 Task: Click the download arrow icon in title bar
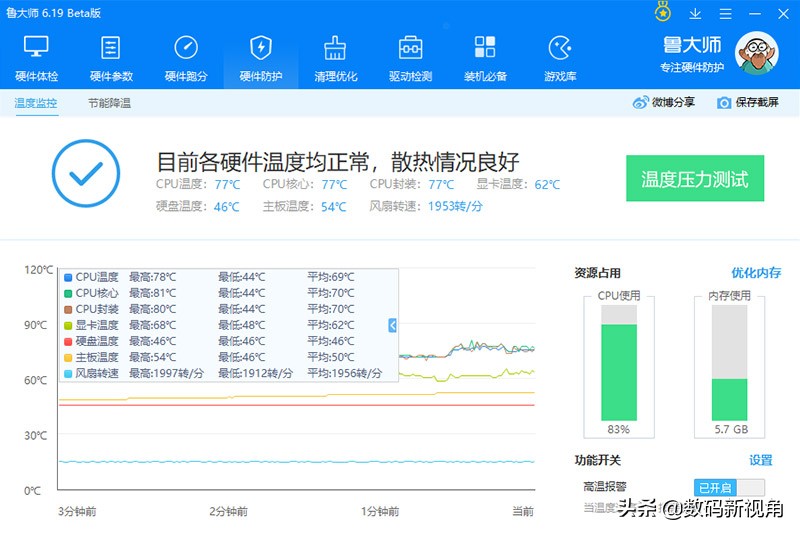coord(695,14)
